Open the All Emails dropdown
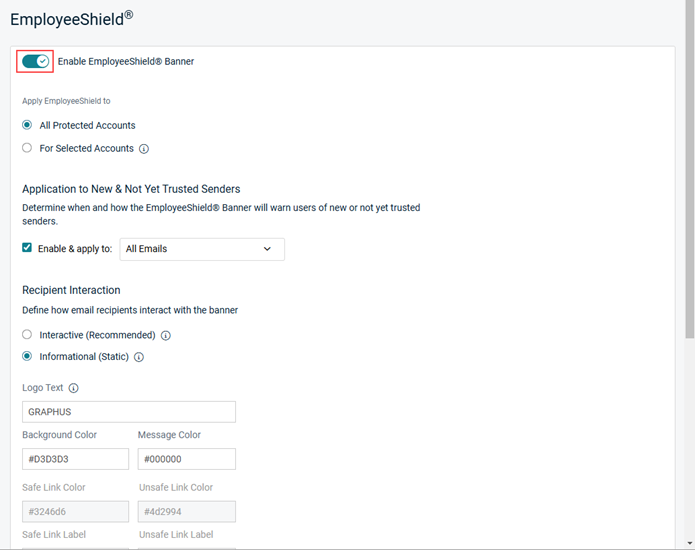 202,249
